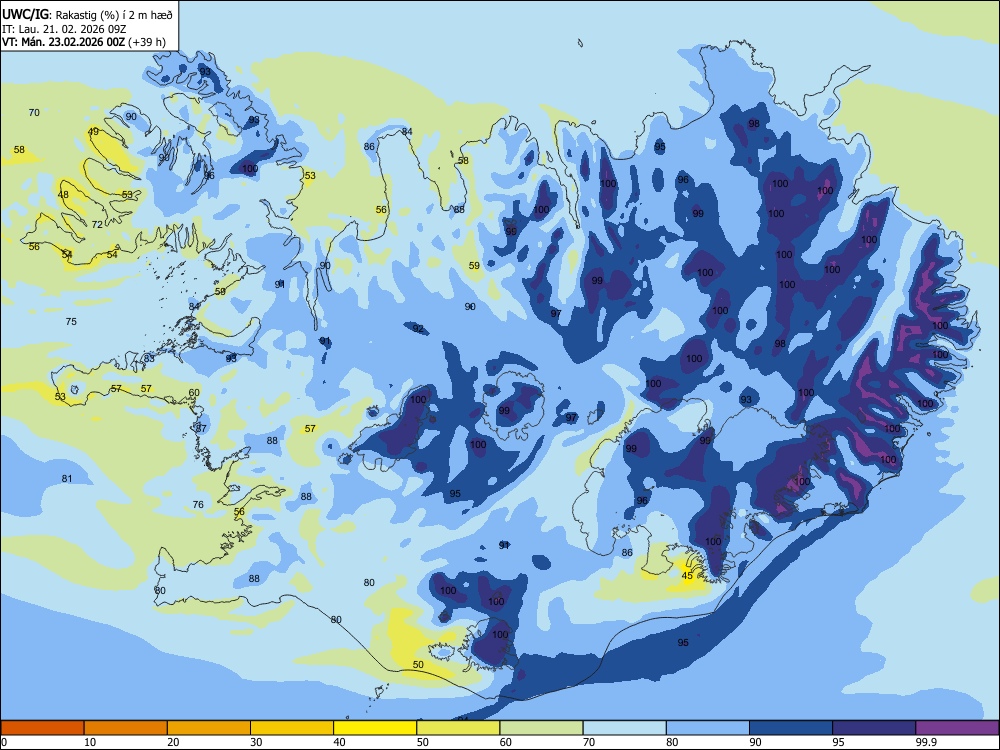Click the dark orange 0–10 legend swatch

(42, 728)
